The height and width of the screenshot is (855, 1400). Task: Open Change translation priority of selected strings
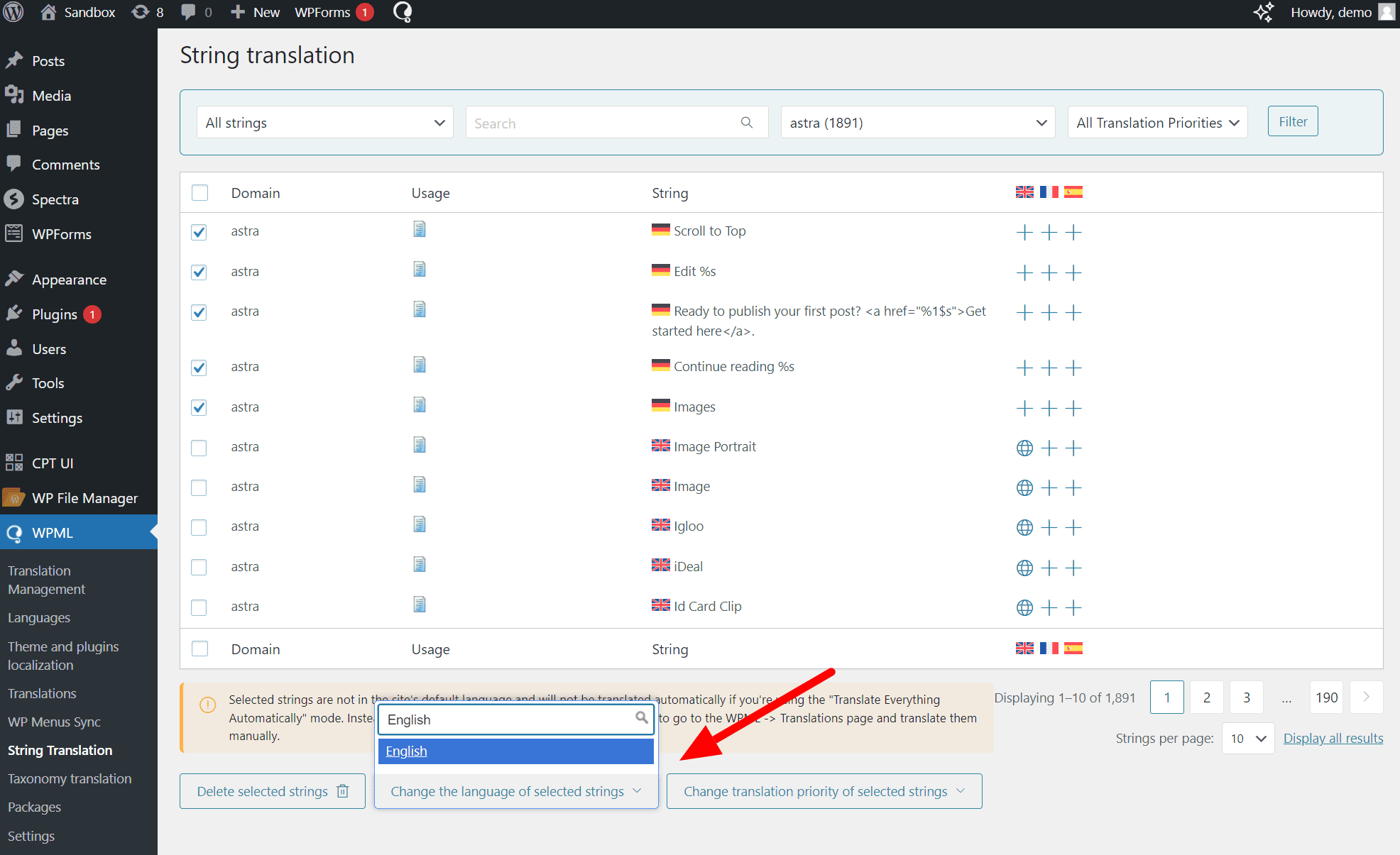click(x=824, y=791)
